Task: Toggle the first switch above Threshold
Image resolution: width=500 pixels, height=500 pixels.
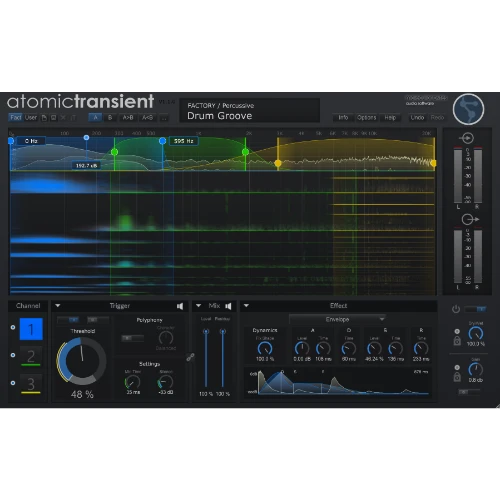Action: (x=68, y=320)
